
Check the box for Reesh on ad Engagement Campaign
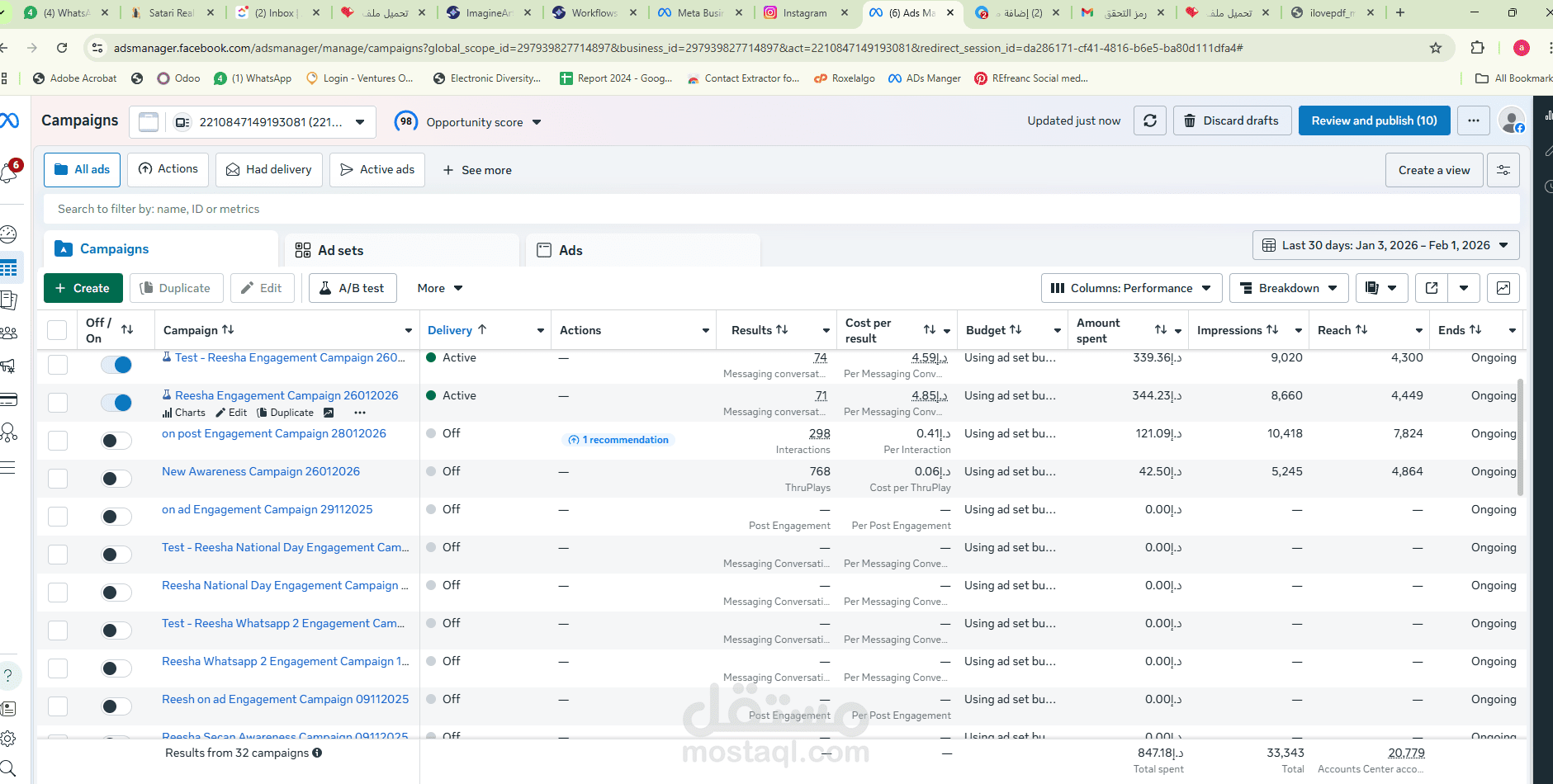pyautogui.click(x=58, y=706)
